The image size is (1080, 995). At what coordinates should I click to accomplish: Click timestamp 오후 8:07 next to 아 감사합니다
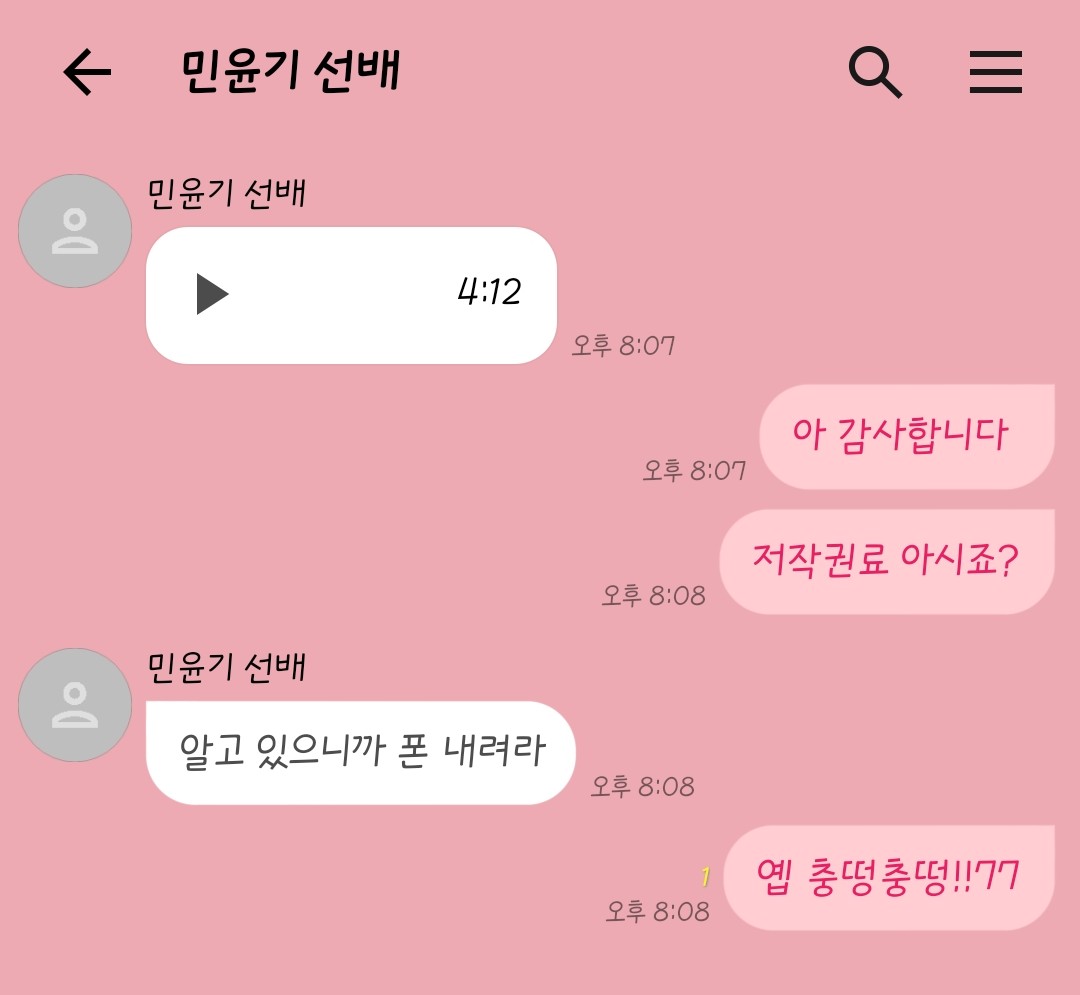coord(694,470)
